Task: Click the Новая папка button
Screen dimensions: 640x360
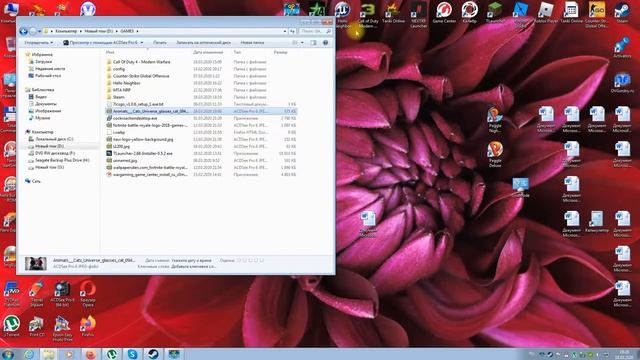Action: [252, 42]
